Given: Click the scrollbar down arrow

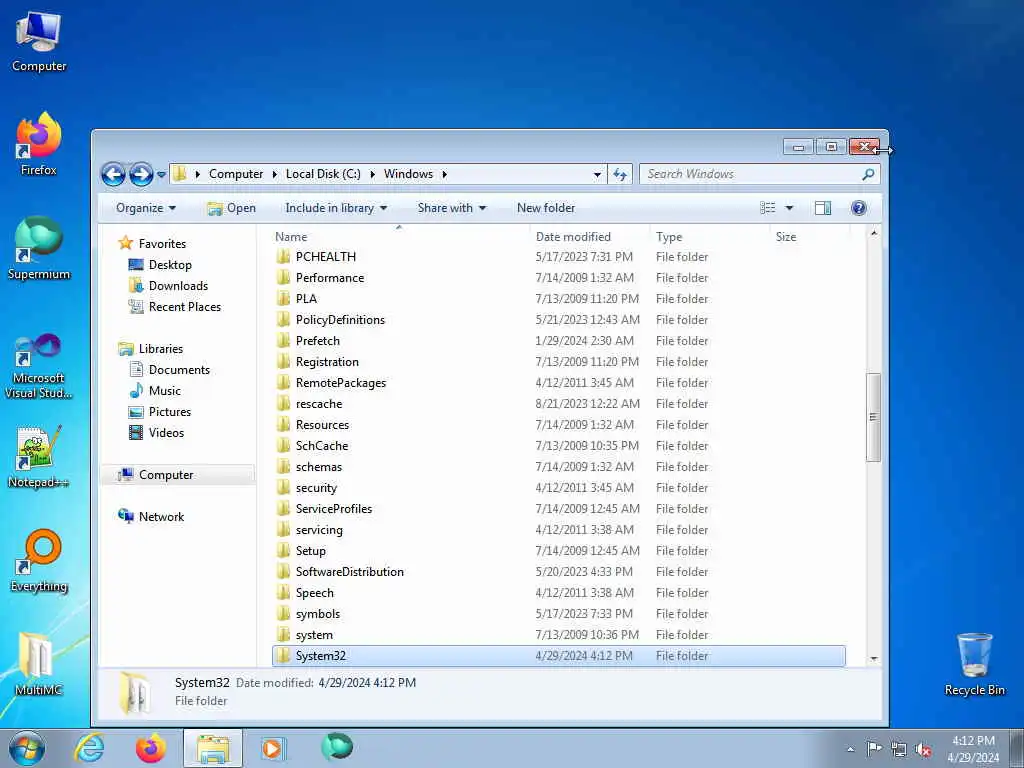Looking at the screenshot, I should tap(874, 658).
